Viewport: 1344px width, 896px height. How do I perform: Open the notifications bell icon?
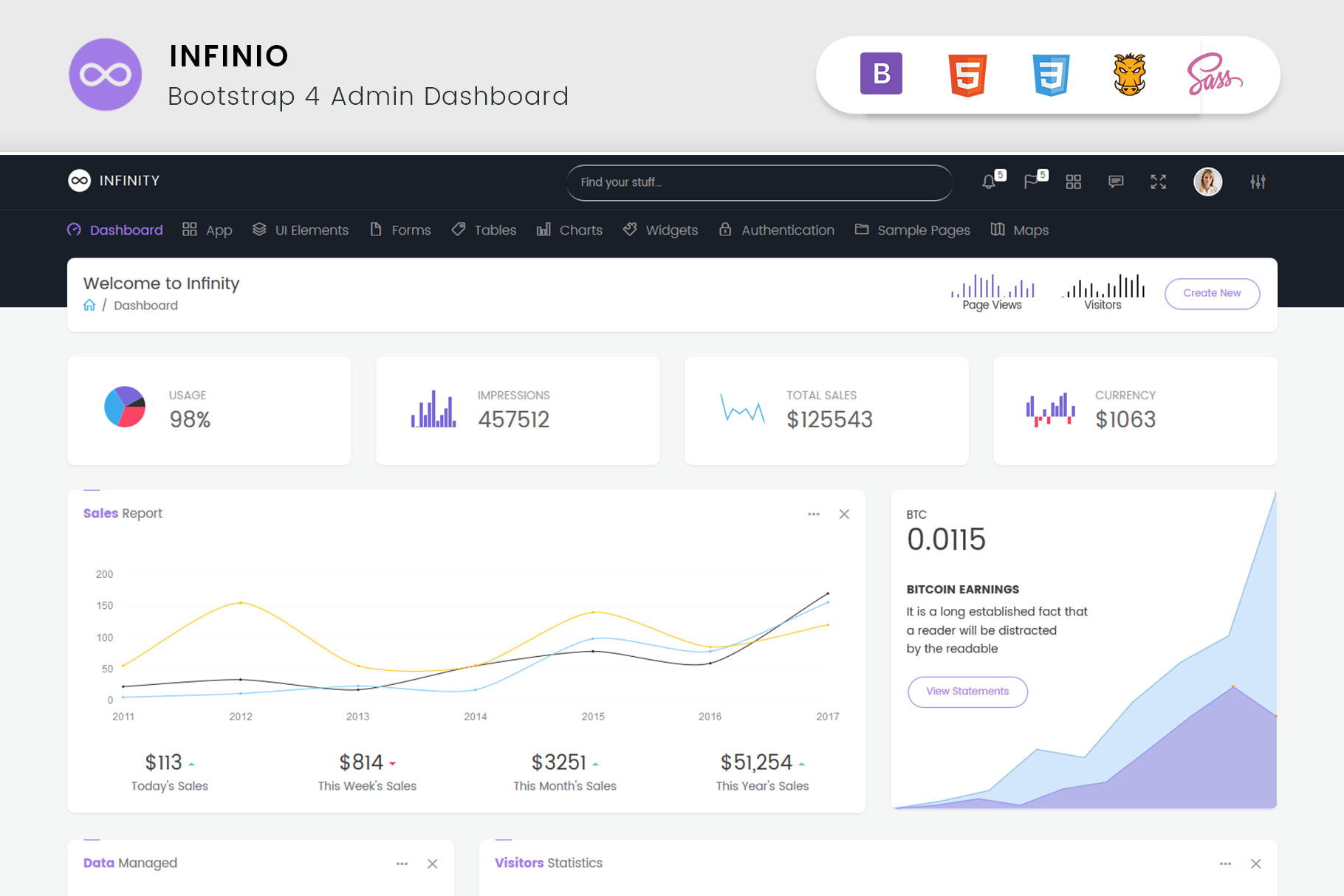pos(989,182)
